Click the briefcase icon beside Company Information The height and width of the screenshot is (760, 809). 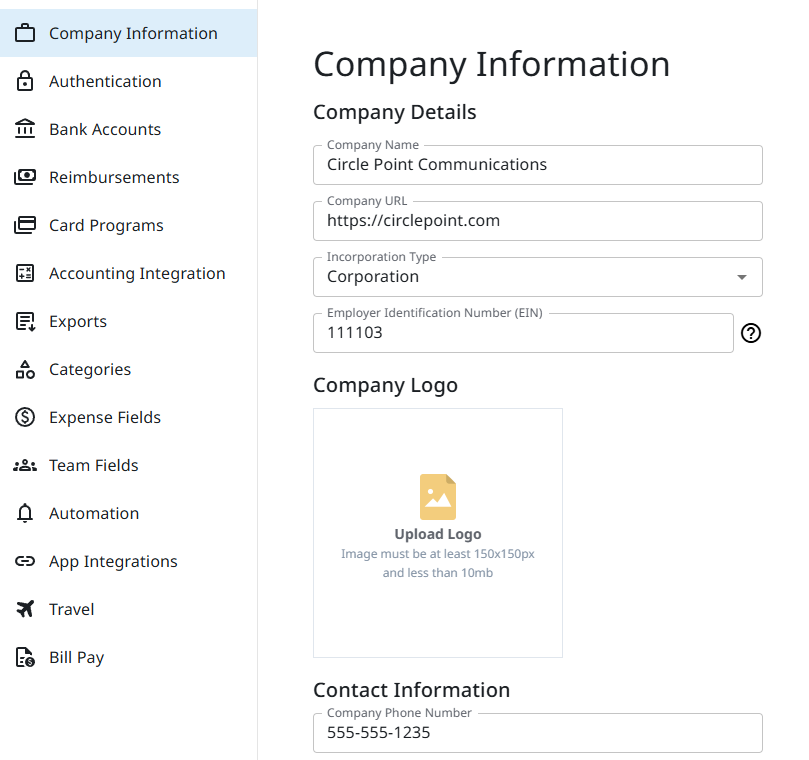25,33
